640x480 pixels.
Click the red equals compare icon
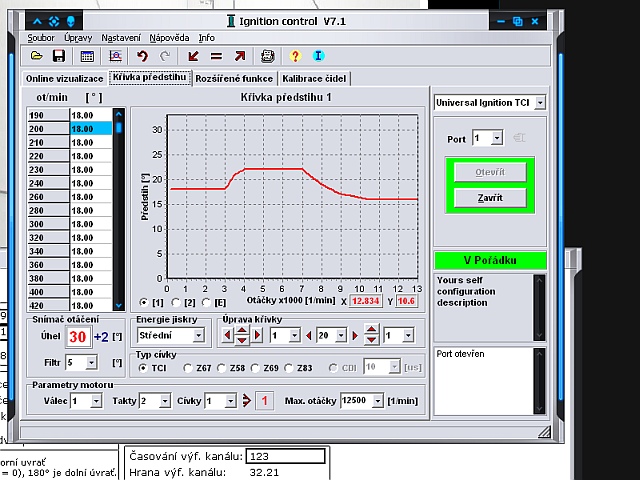click(x=216, y=56)
